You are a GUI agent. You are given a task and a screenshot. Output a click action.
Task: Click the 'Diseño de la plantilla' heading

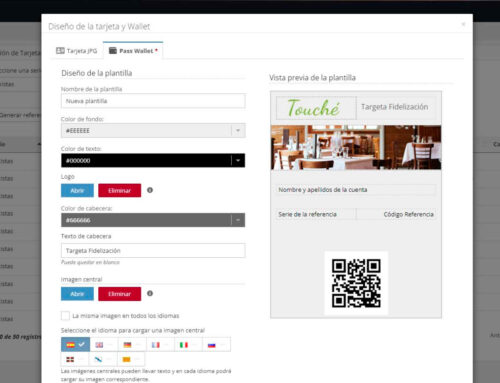pyautogui.click(x=97, y=73)
